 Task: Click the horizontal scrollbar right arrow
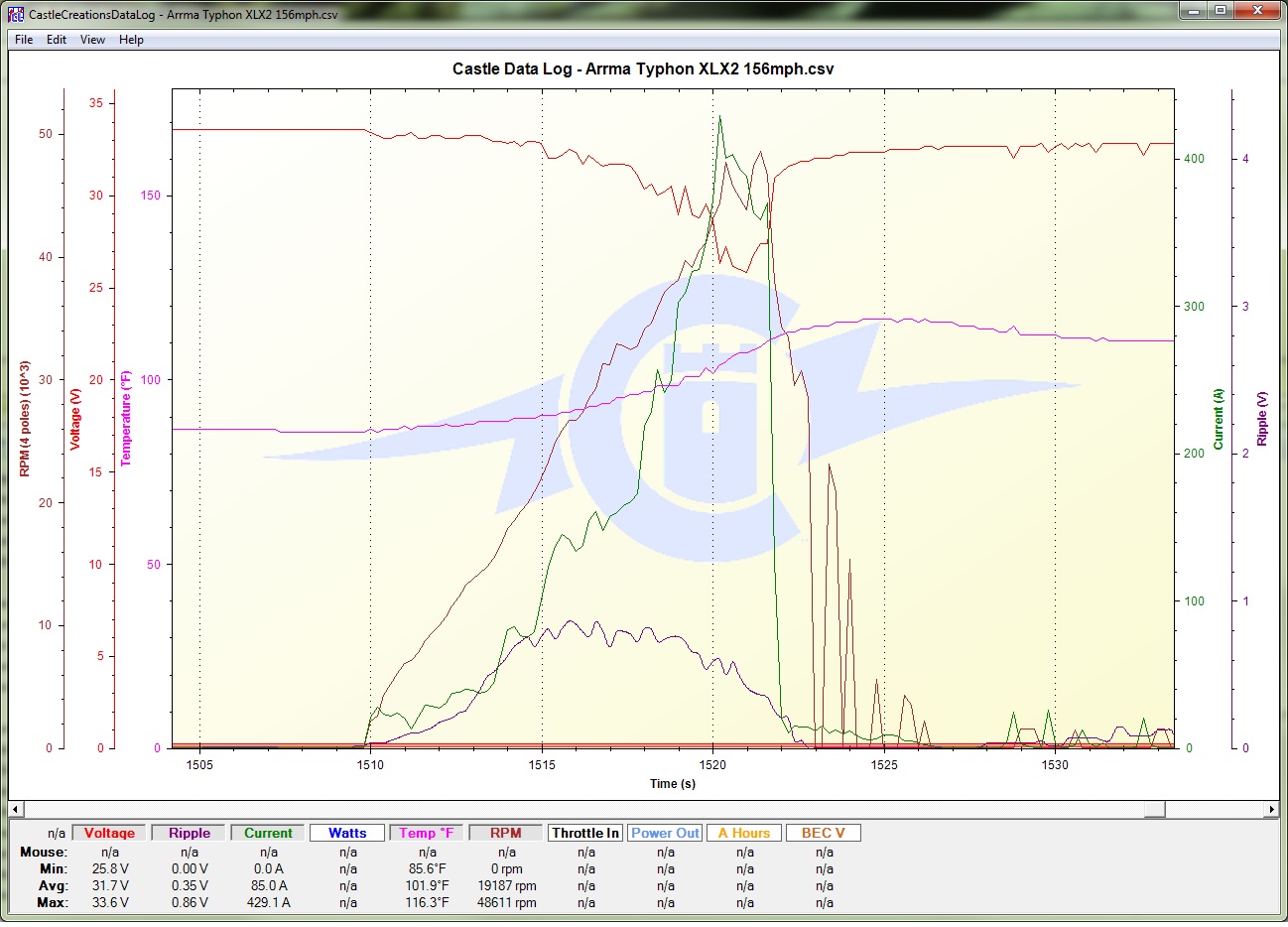(1271, 810)
